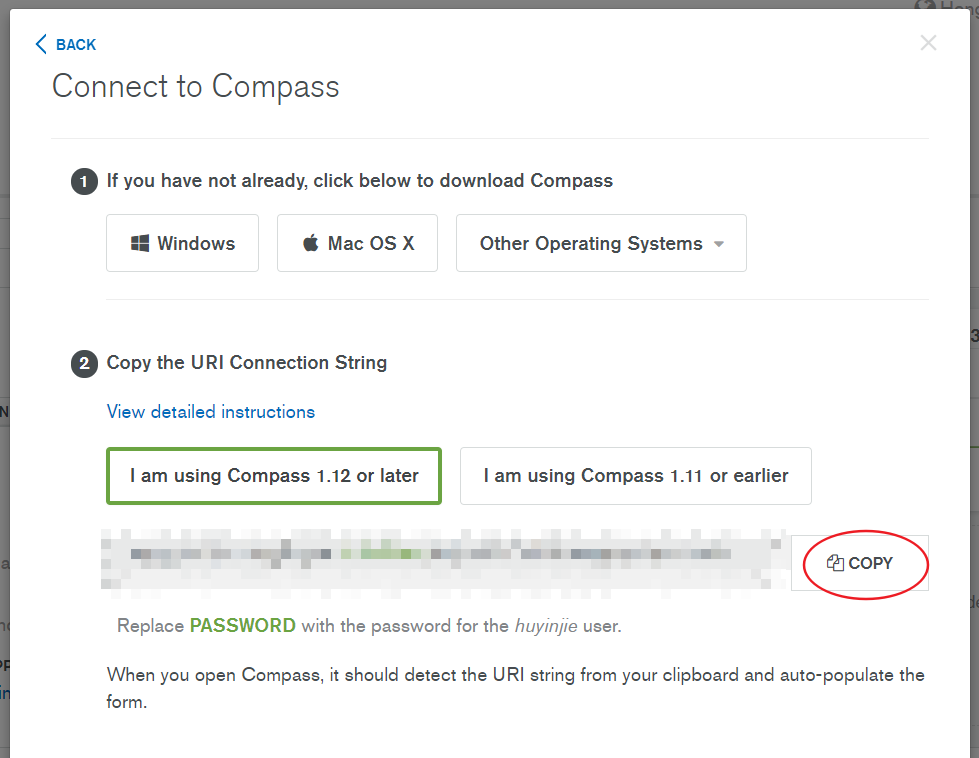Click the green PASSWORD text
Viewport: 979px width, 758px height.
pos(243,626)
